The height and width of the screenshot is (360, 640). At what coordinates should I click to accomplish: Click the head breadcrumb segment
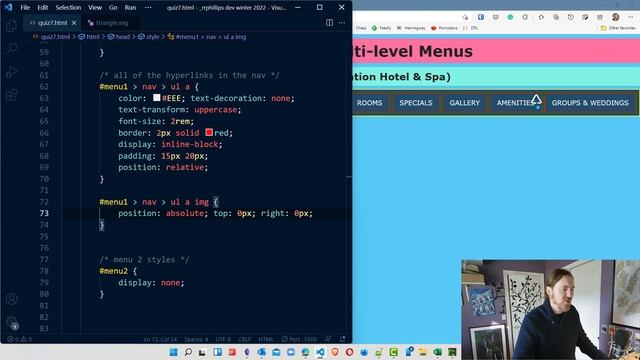click(119, 37)
